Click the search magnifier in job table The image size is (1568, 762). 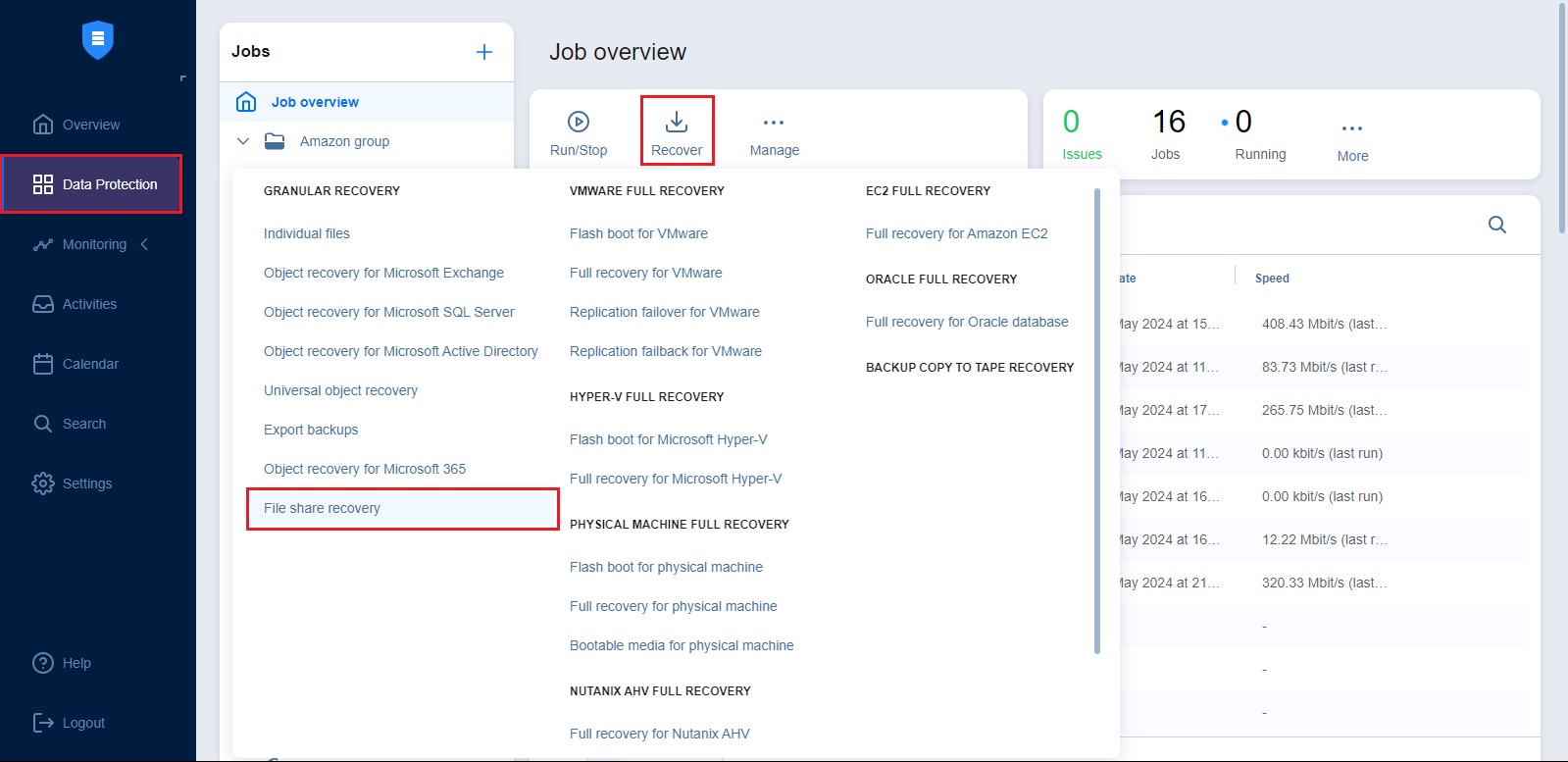point(1496,225)
